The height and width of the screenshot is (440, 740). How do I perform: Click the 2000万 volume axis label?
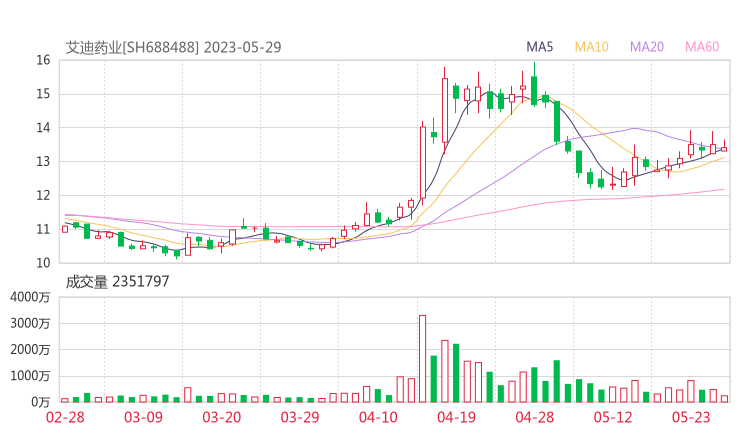(x=30, y=350)
